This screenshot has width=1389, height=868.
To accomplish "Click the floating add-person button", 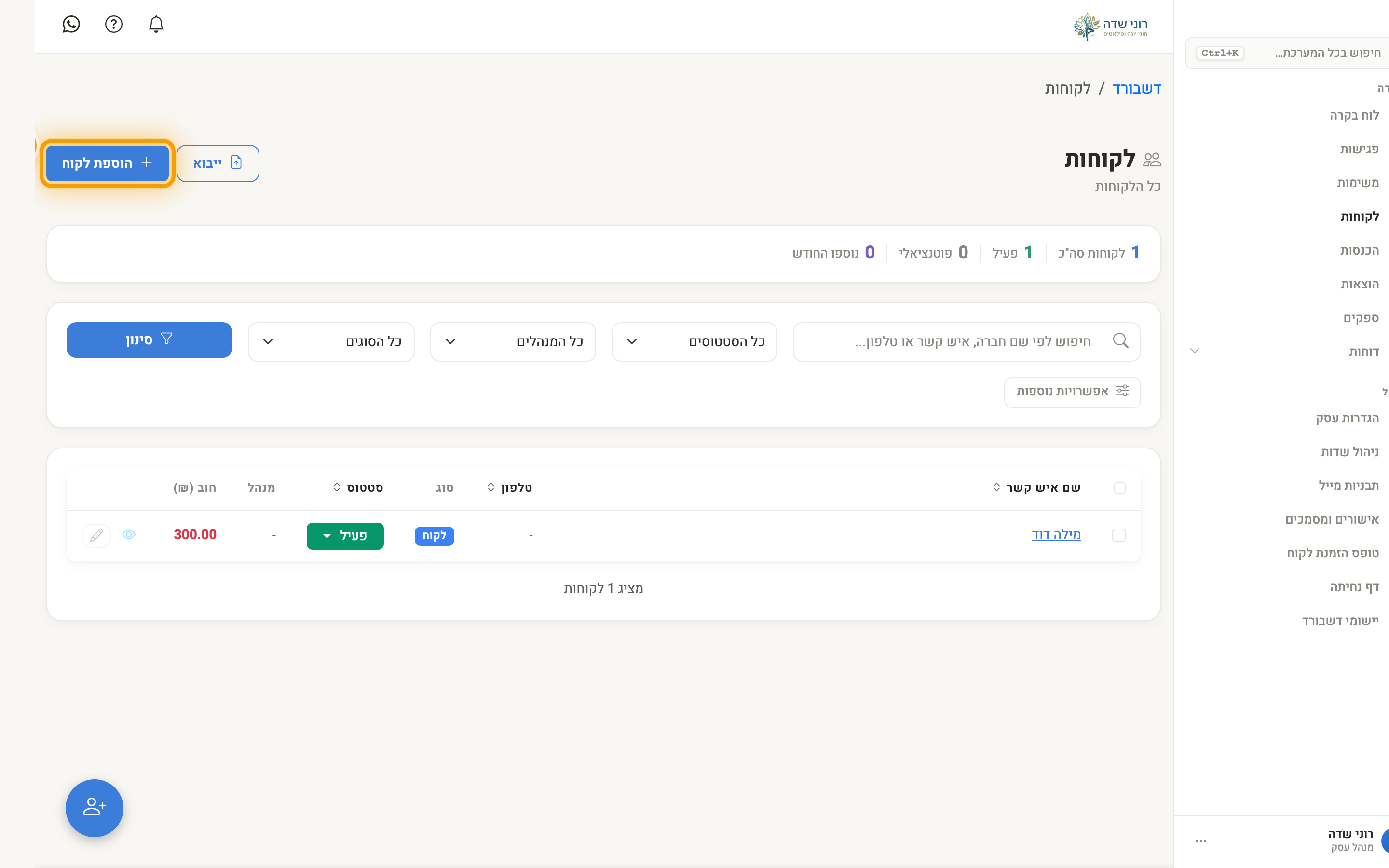I will [94, 807].
